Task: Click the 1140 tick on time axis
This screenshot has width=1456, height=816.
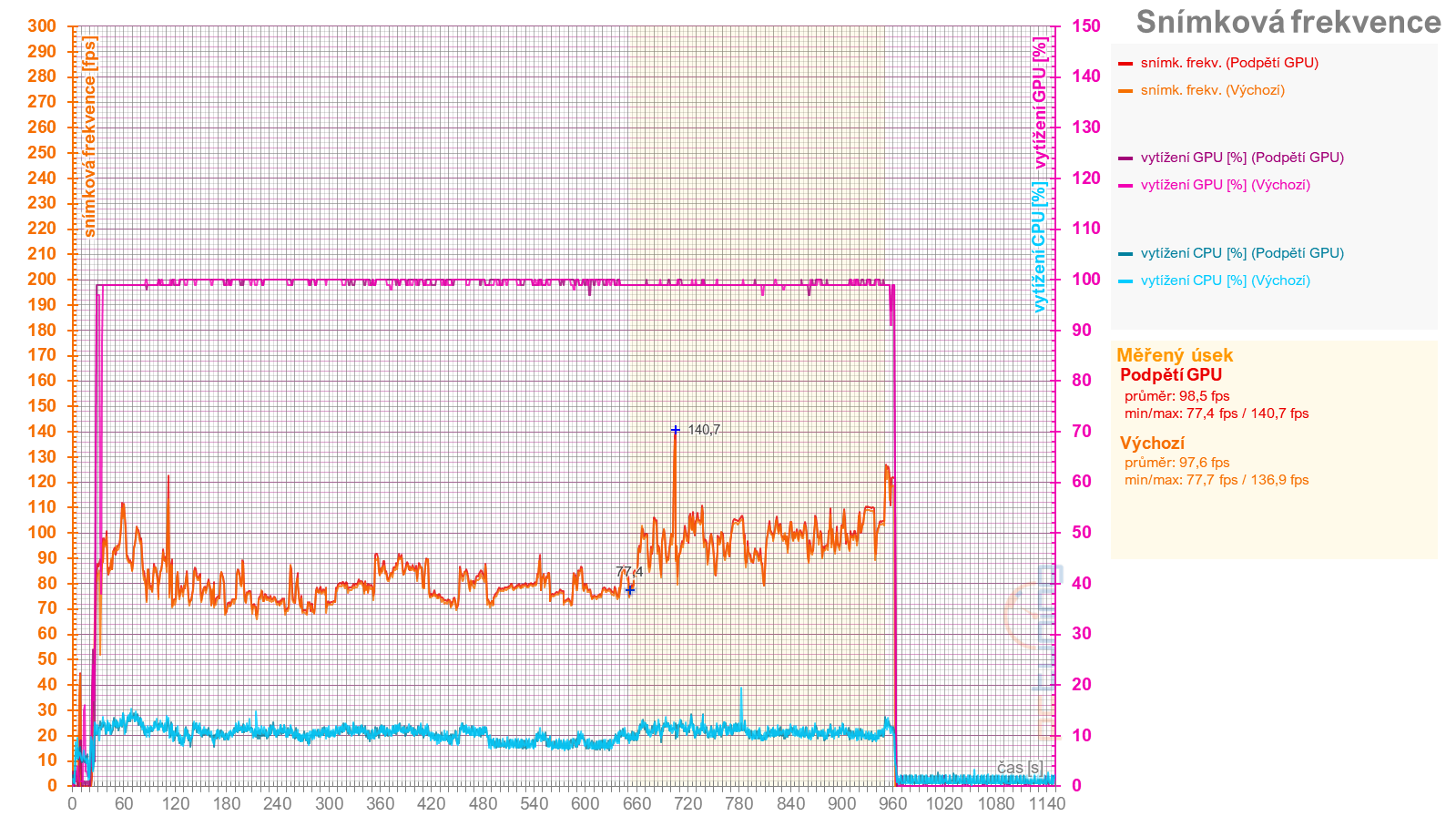Action: click(x=1047, y=803)
